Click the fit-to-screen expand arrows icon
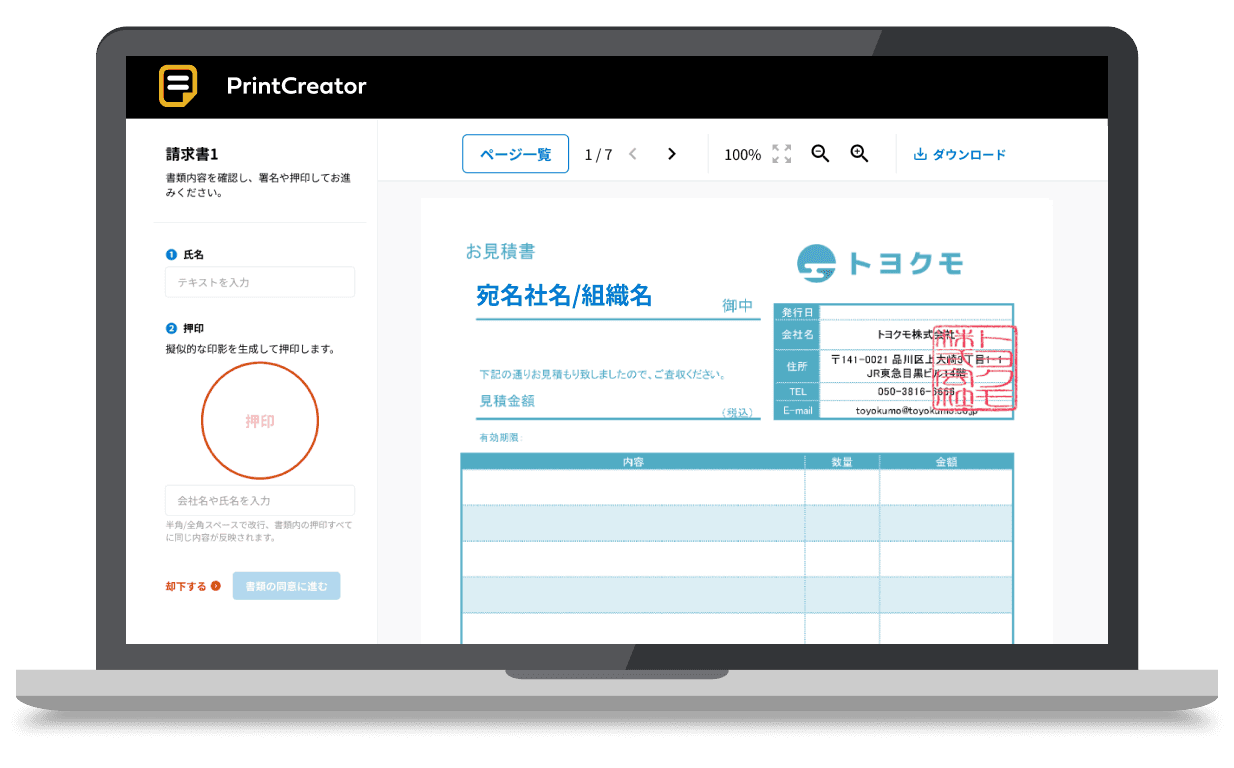This screenshot has width=1234, height=768. (781, 154)
